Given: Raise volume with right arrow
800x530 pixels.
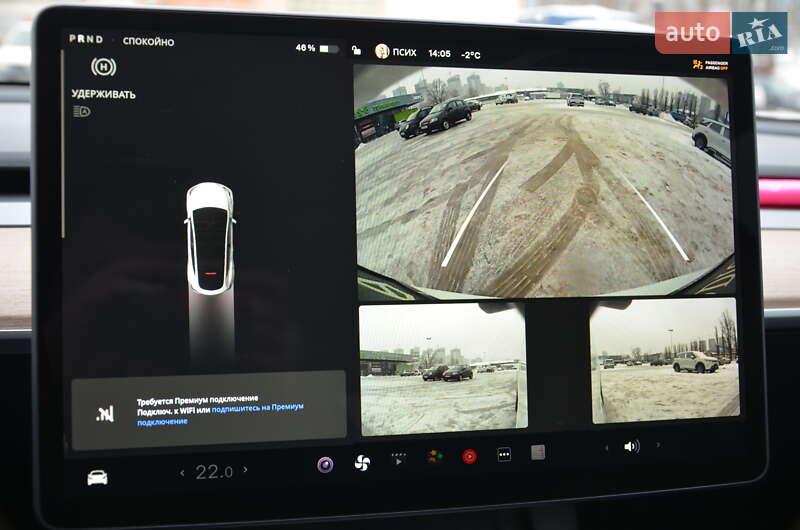Looking at the screenshot, I should point(658,445).
